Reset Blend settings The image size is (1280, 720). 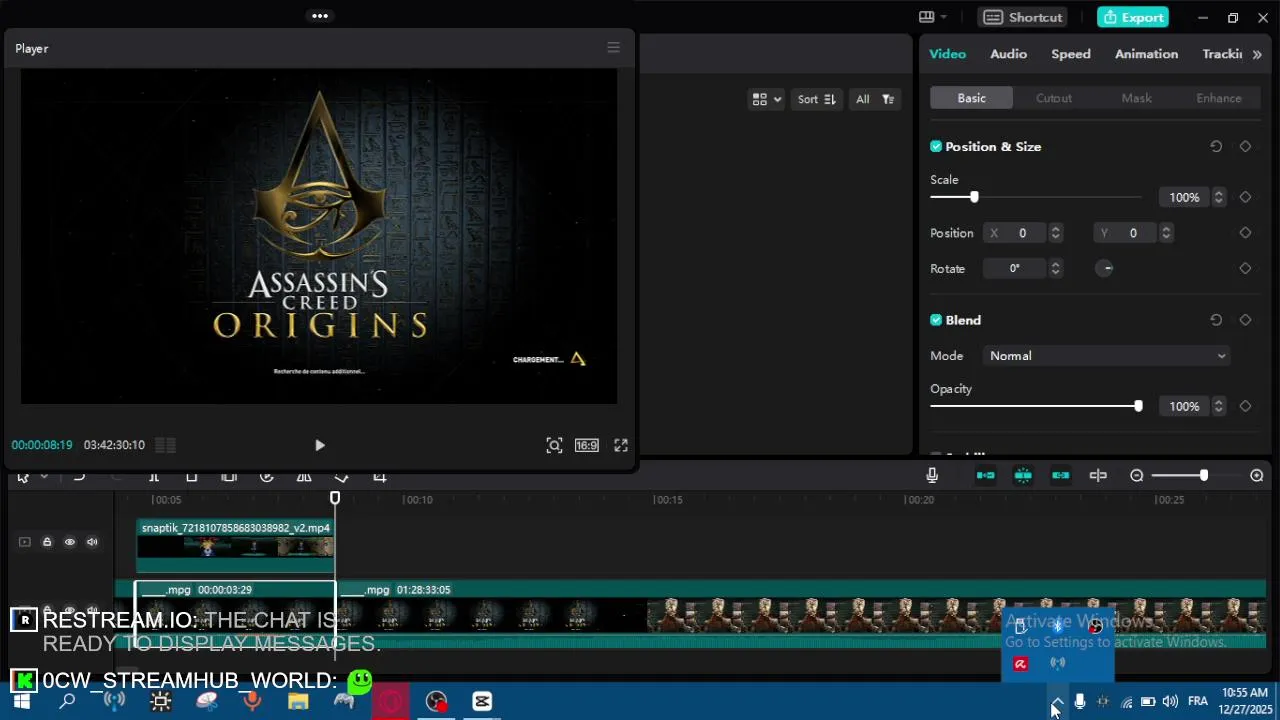coord(1216,320)
